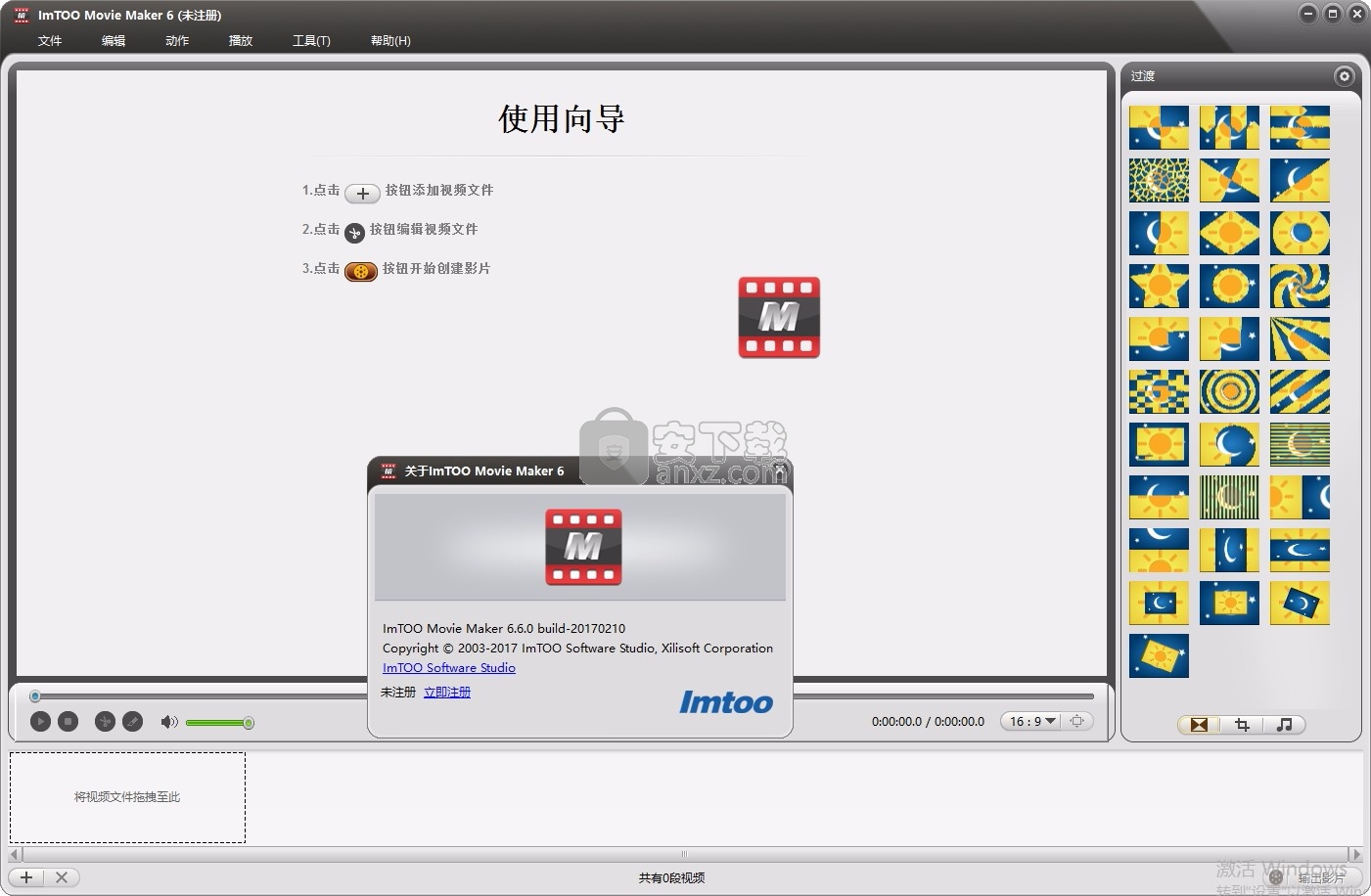This screenshot has width=1371, height=896.
Task: Switch to the crop tab icon
Action: point(1242,725)
